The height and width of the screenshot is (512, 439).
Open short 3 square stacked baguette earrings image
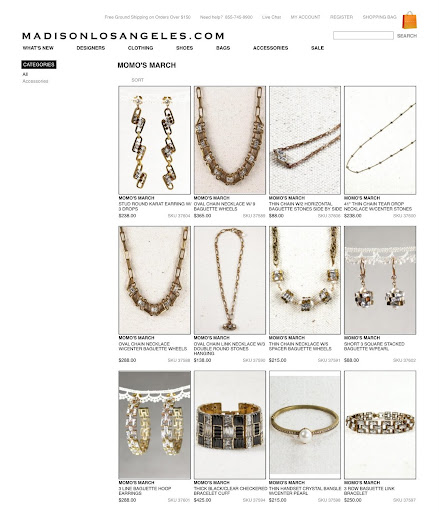[x=380, y=280]
